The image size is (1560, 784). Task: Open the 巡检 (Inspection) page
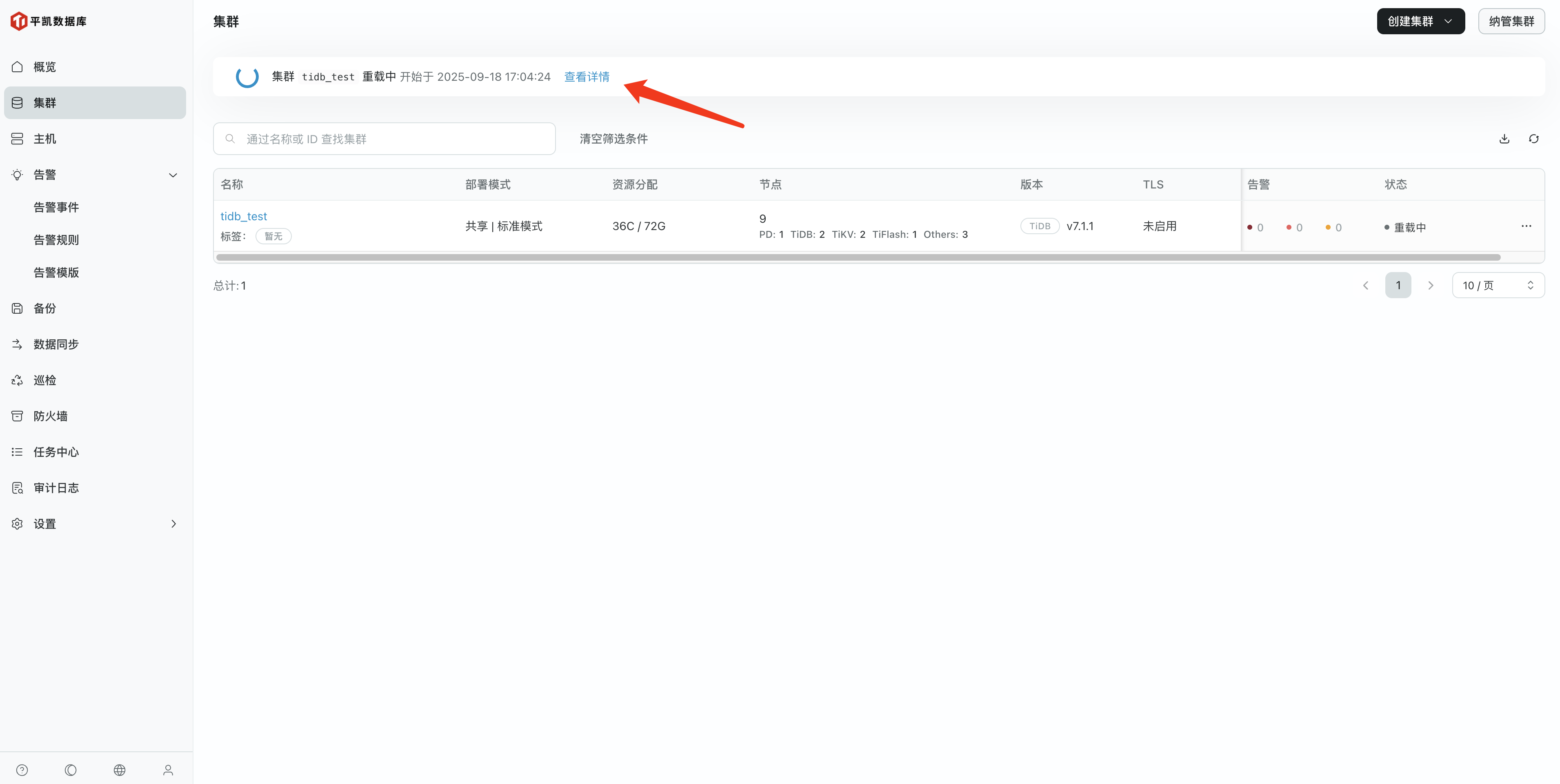click(x=44, y=380)
